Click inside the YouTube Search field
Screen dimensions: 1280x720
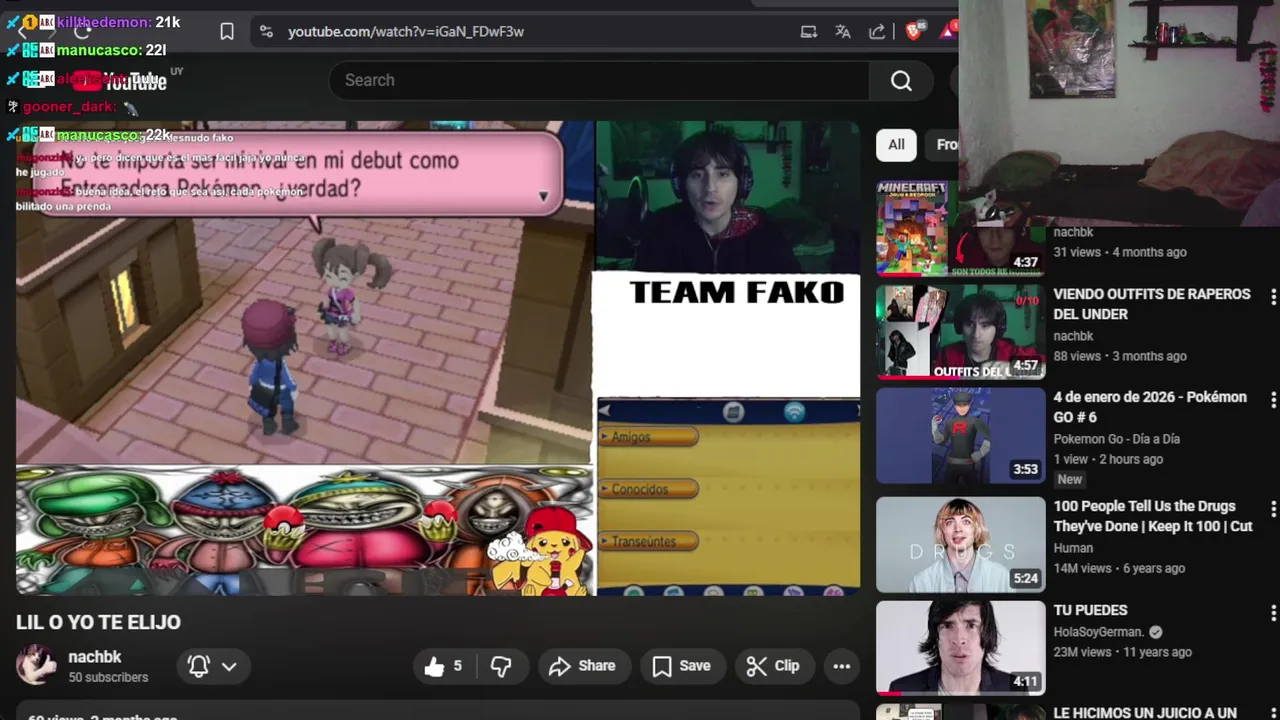(599, 80)
